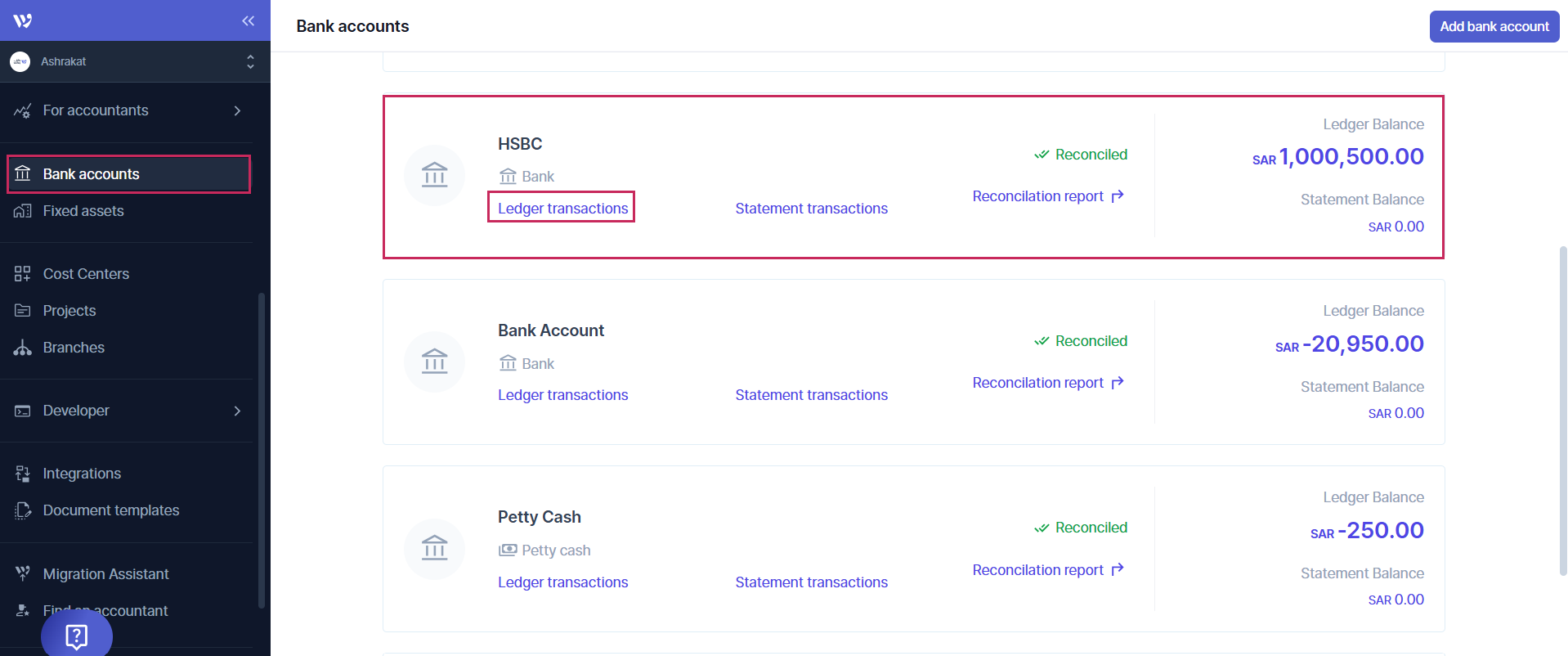Image resolution: width=1568 pixels, height=656 pixels.
Task: Collapse the sidebar with double-chevron icon
Action: click(248, 20)
